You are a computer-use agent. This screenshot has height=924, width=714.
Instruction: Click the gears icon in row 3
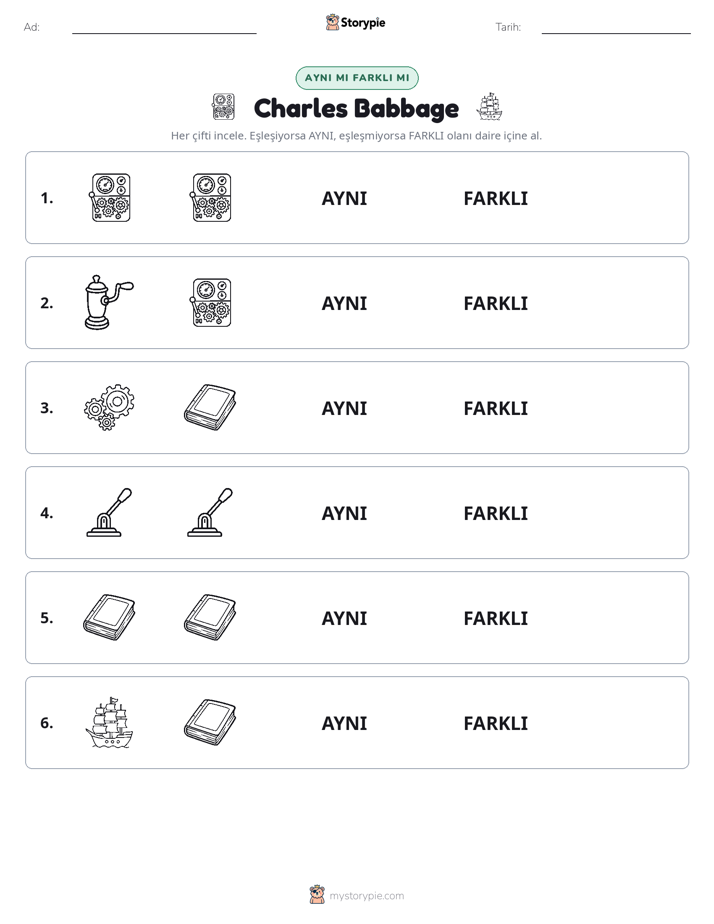click(x=109, y=407)
